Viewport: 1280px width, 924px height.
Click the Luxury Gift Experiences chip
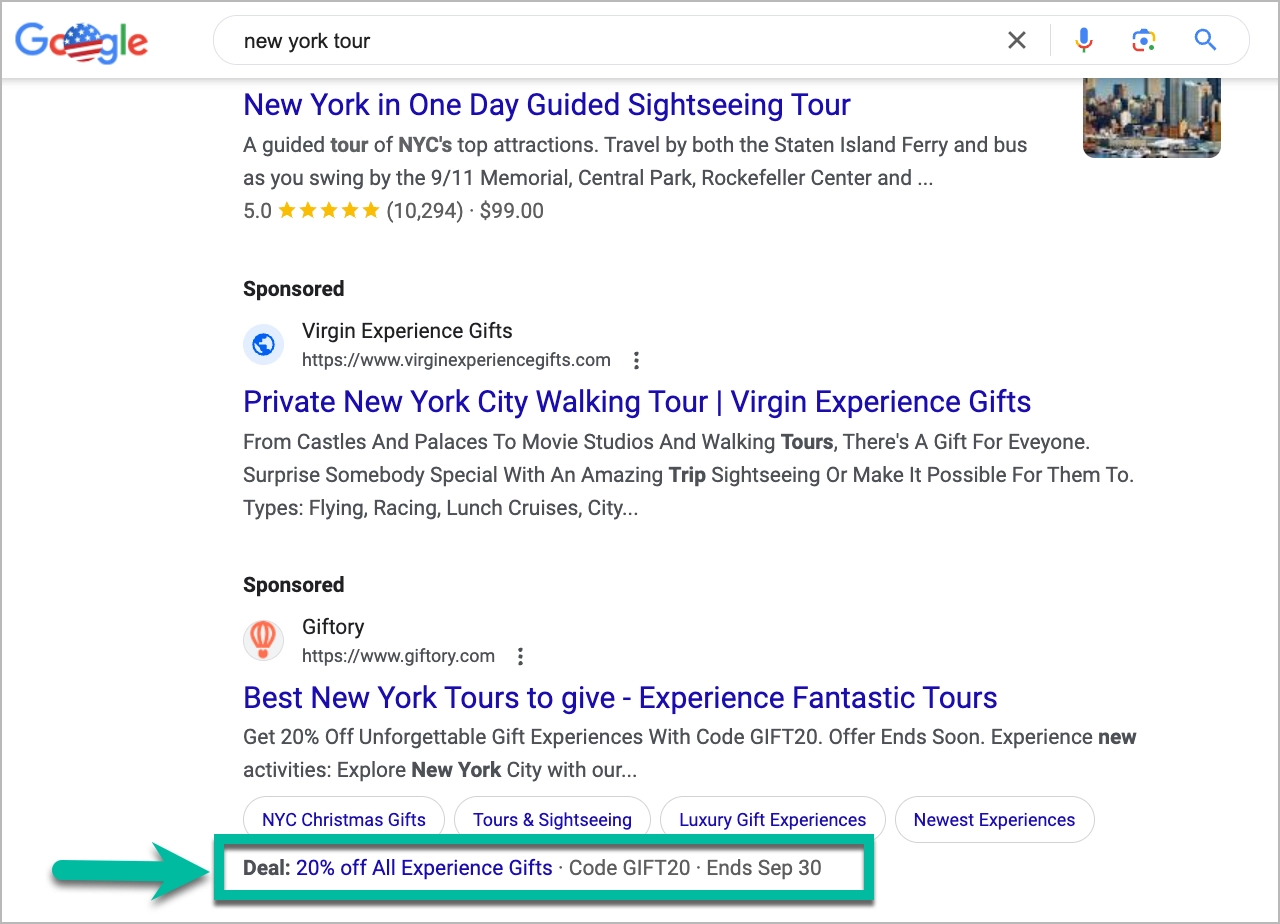tap(772, 819)
